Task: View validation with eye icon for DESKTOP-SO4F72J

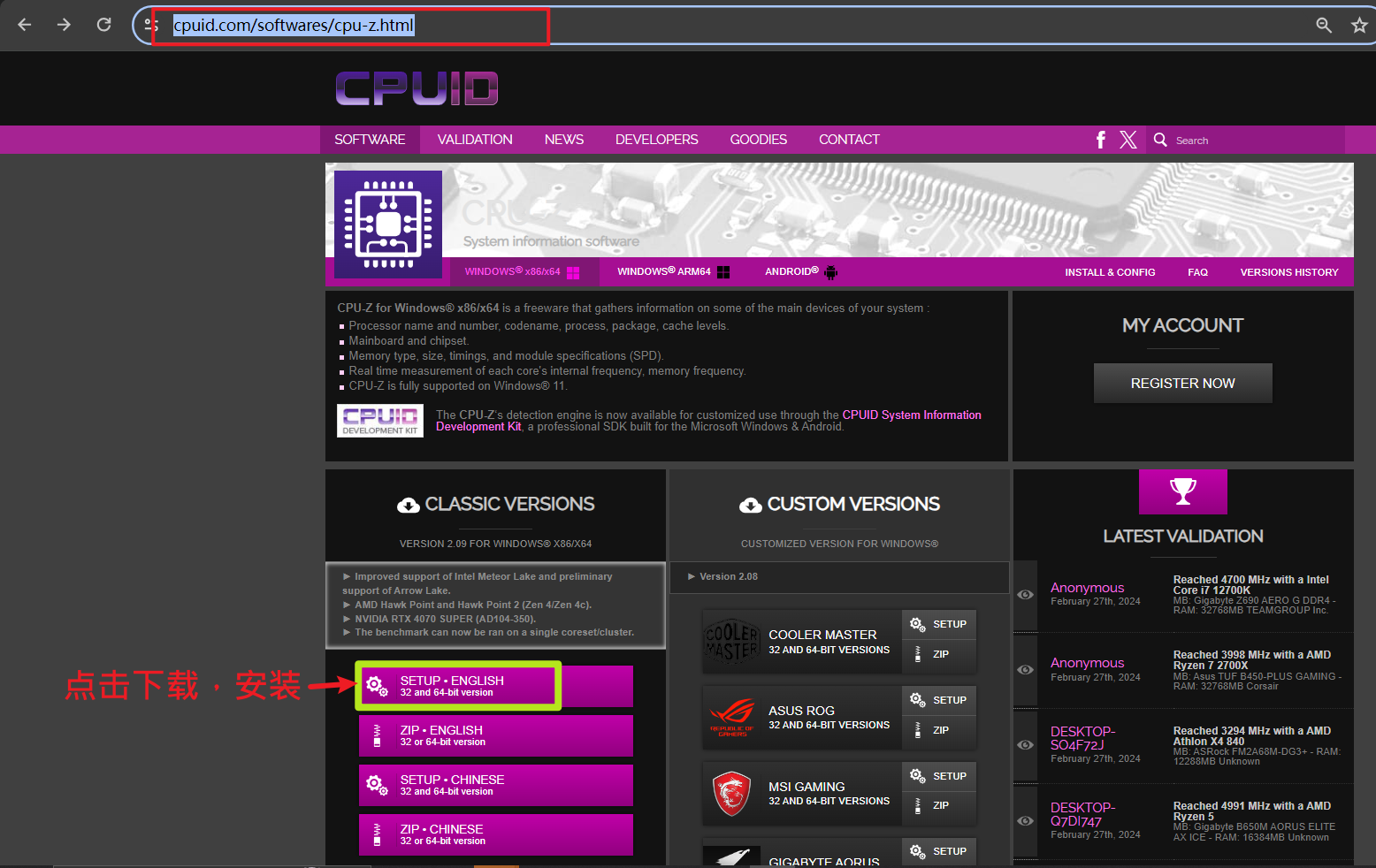Action: coord(1025,745)
